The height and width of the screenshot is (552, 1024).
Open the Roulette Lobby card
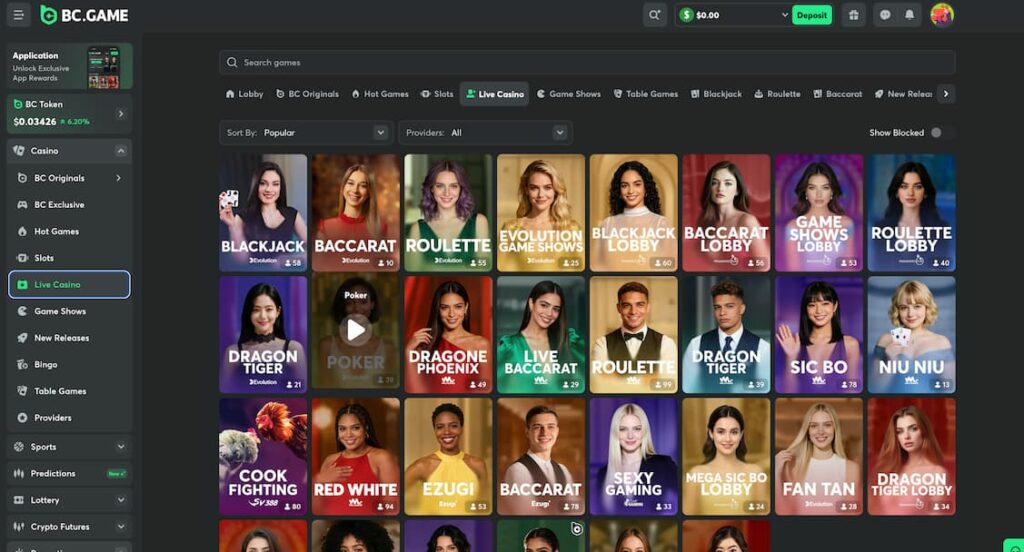(x=912, y=213)
